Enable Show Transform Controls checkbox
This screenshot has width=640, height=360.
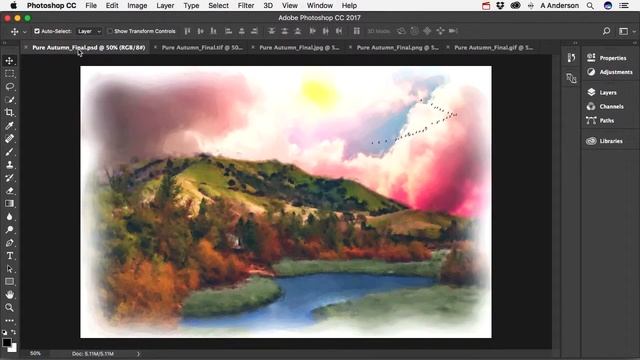pos(109,31)
